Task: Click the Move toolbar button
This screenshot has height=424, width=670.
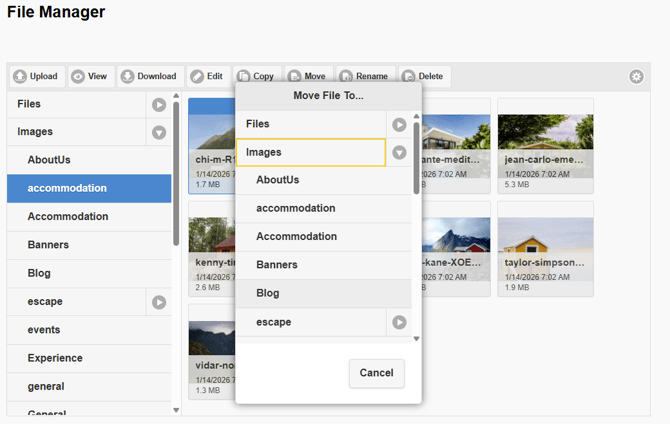Action: click(x=309, y=75)
